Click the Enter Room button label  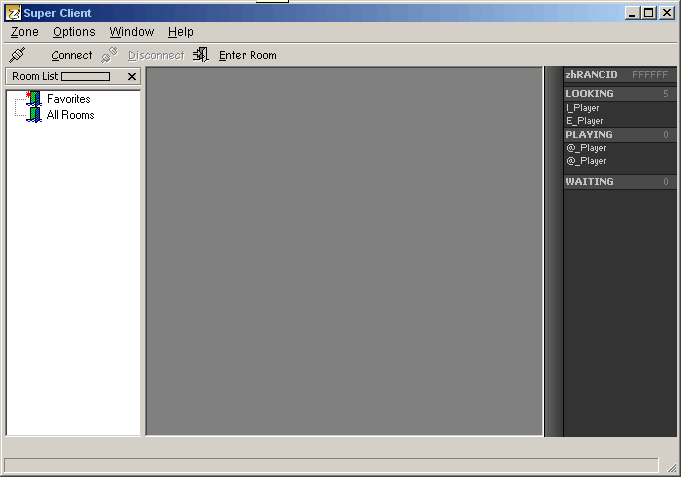248,56
